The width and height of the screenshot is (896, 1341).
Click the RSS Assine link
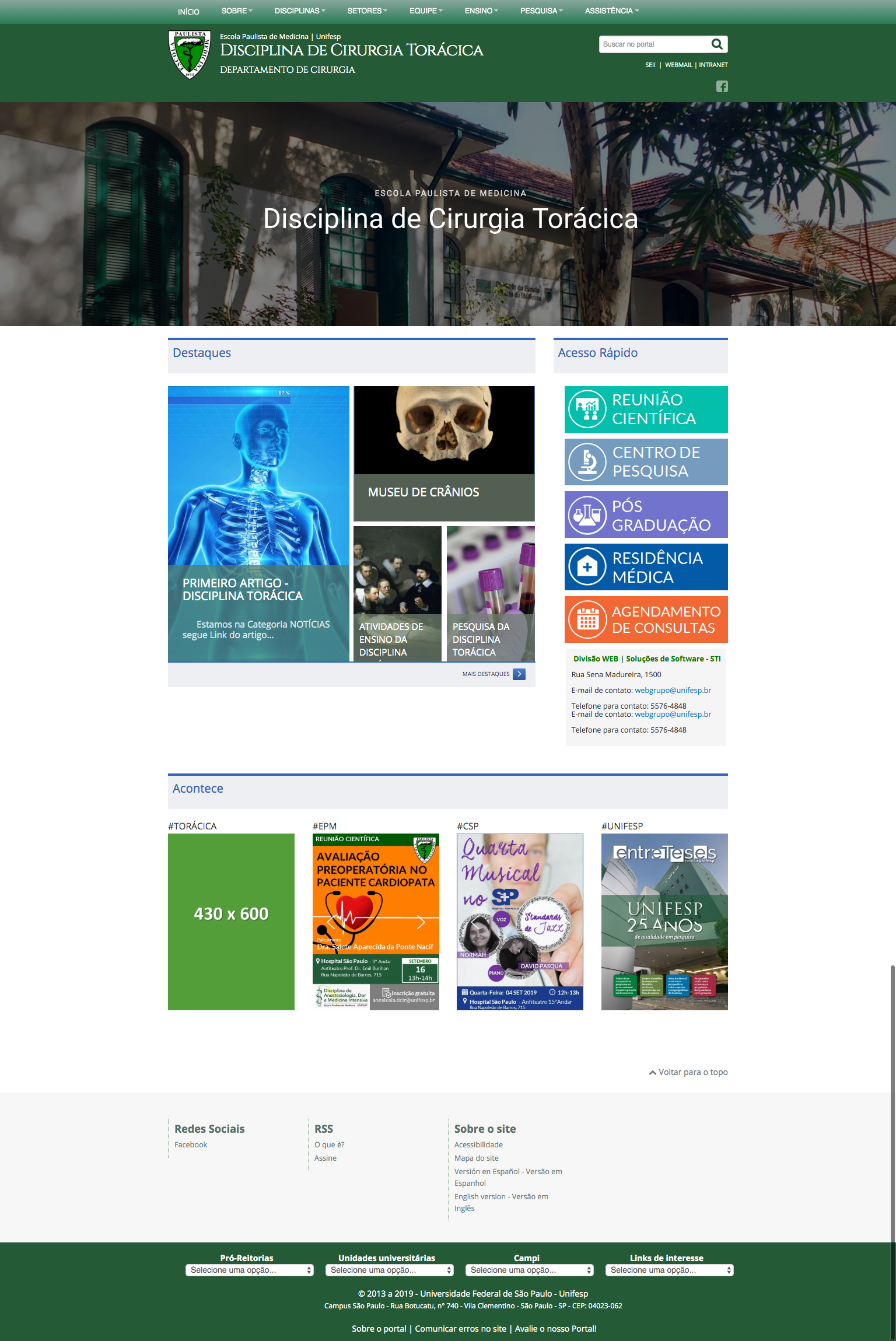325,1158
